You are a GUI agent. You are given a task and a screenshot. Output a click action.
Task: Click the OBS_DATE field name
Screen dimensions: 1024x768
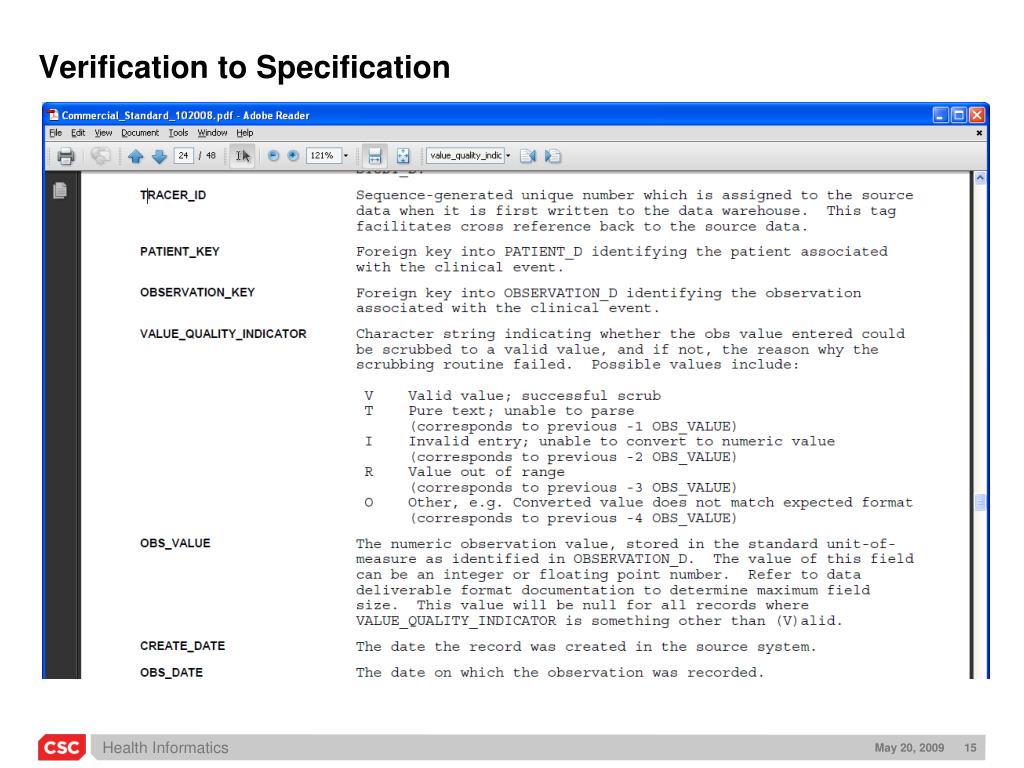[171, 673]
